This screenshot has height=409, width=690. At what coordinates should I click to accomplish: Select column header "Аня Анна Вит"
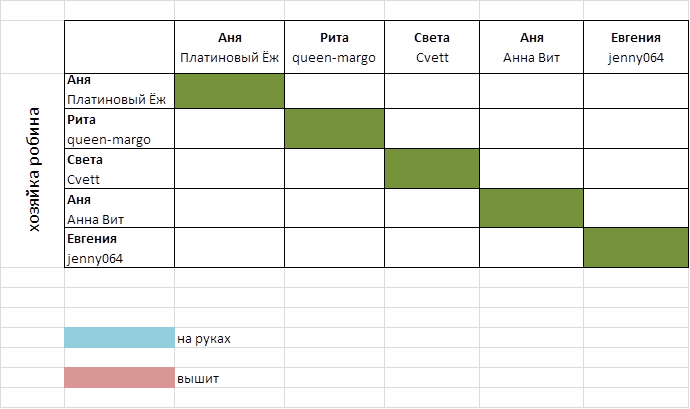531,47
